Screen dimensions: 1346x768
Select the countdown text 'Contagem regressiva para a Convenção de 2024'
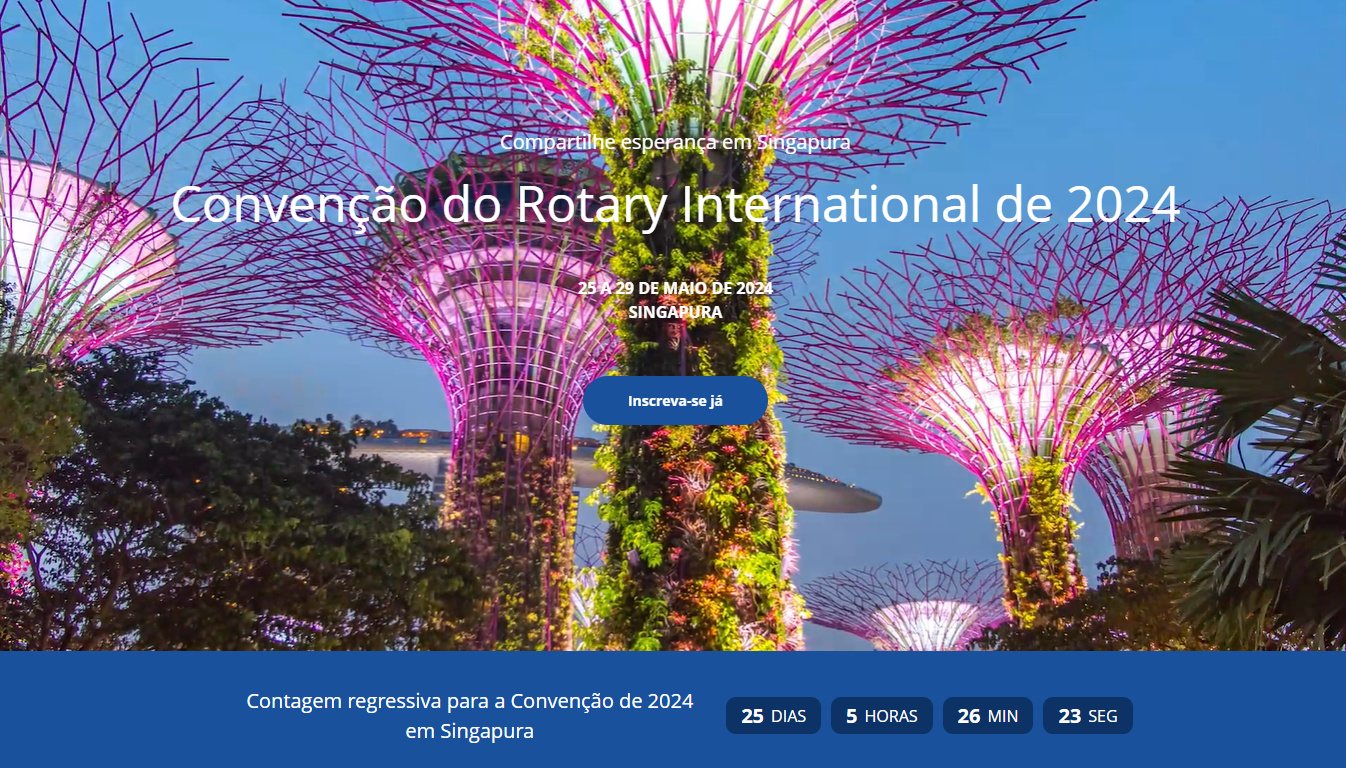(x=470, y=701)
